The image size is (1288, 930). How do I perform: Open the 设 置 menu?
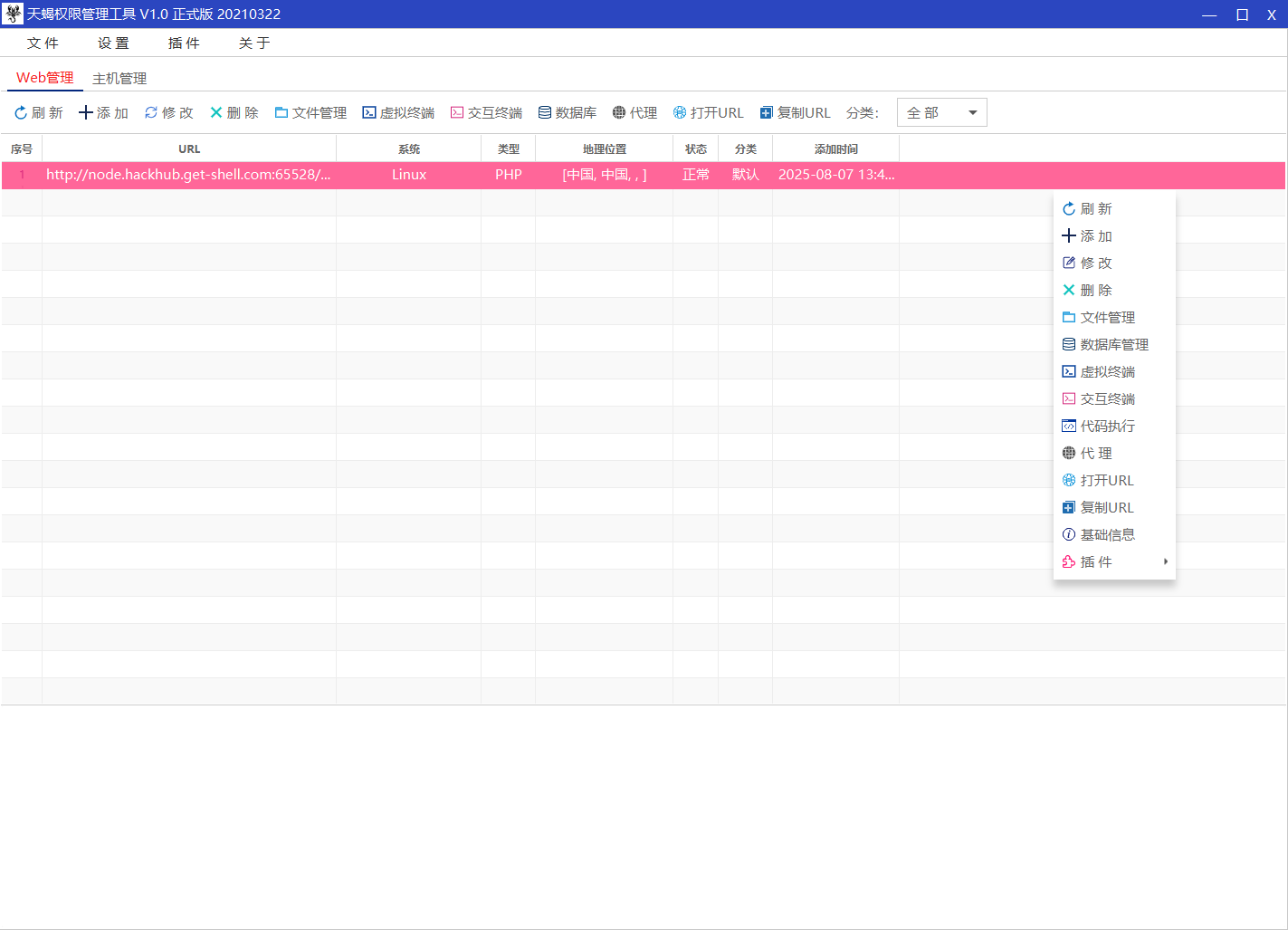[112, 43]
